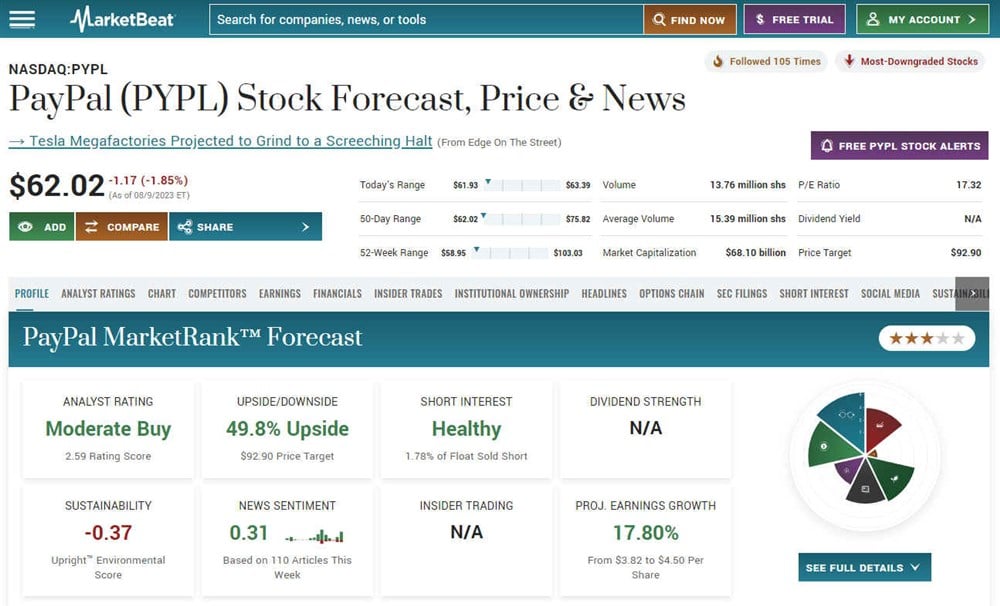
Task: Open the Financials tab
Action: click(x=337, y=293)
